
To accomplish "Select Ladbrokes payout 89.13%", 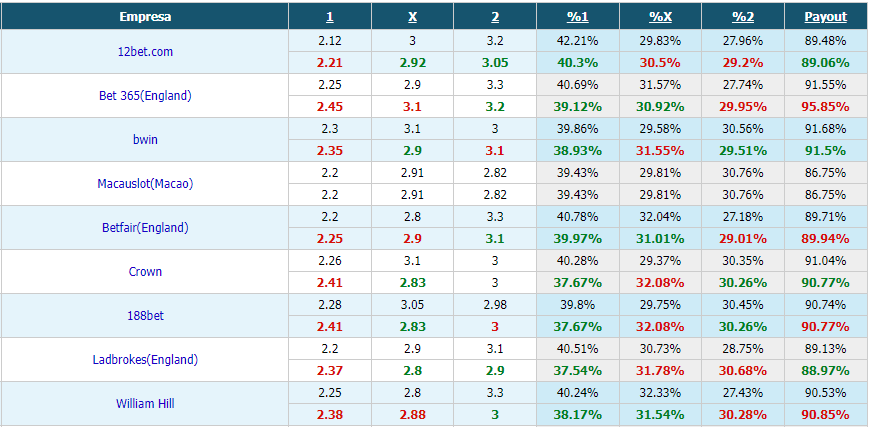I will (x=825, y=349).
